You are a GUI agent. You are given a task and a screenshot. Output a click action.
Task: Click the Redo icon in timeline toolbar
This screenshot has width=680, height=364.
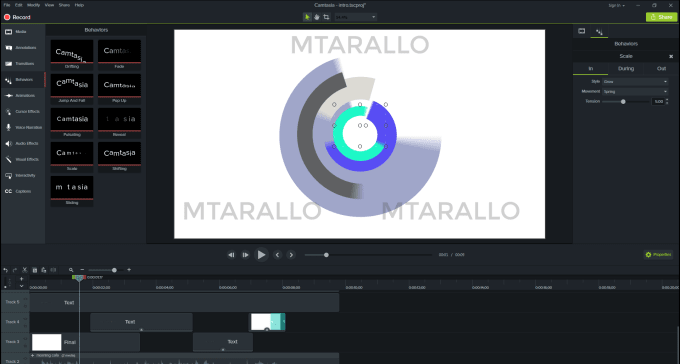click(15, 270)
